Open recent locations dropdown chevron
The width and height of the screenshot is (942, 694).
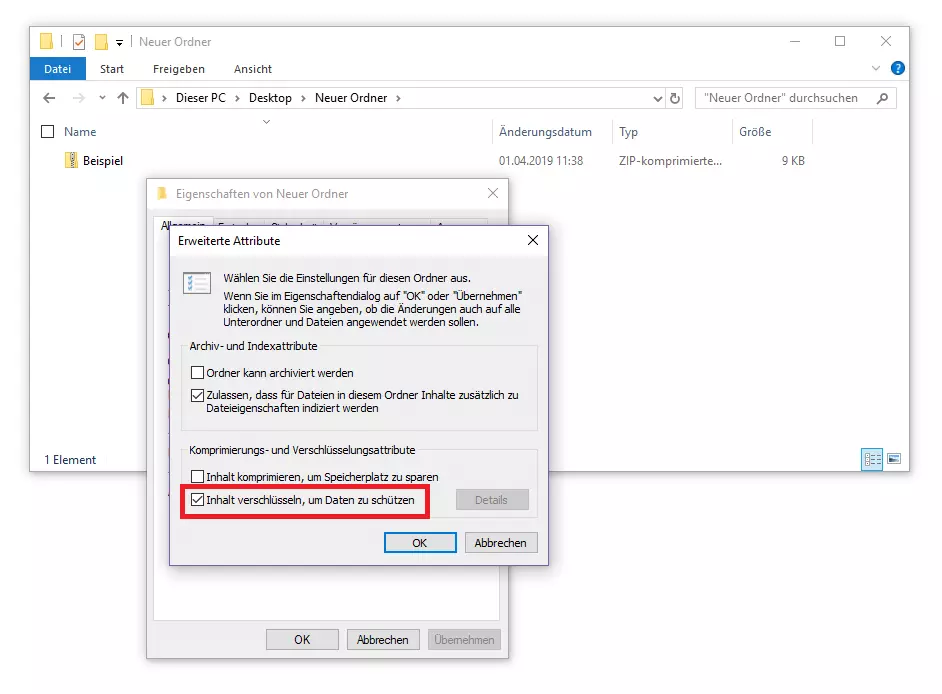[x=102, y=97]
